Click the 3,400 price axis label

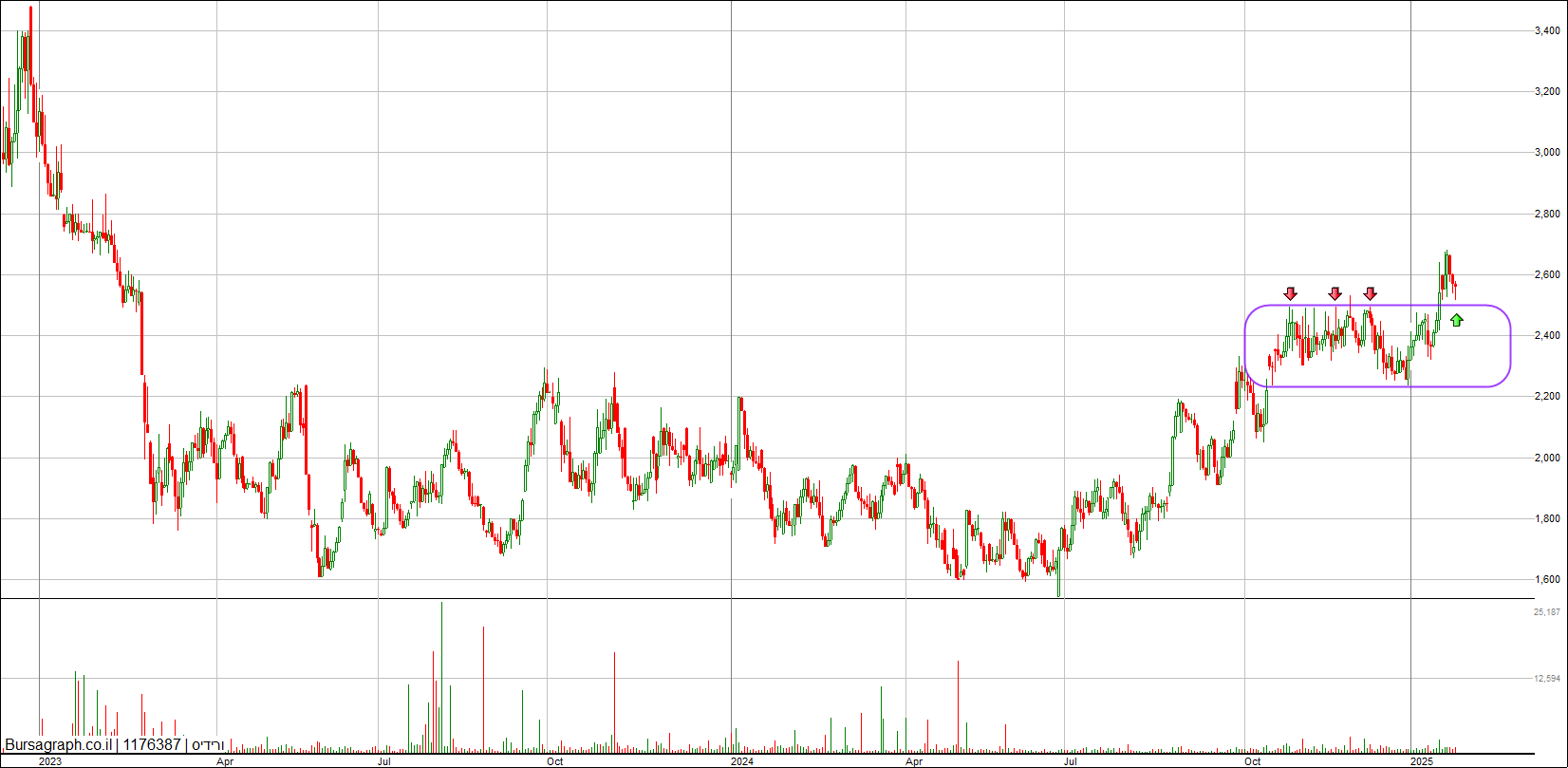[x=1547, y=30]
